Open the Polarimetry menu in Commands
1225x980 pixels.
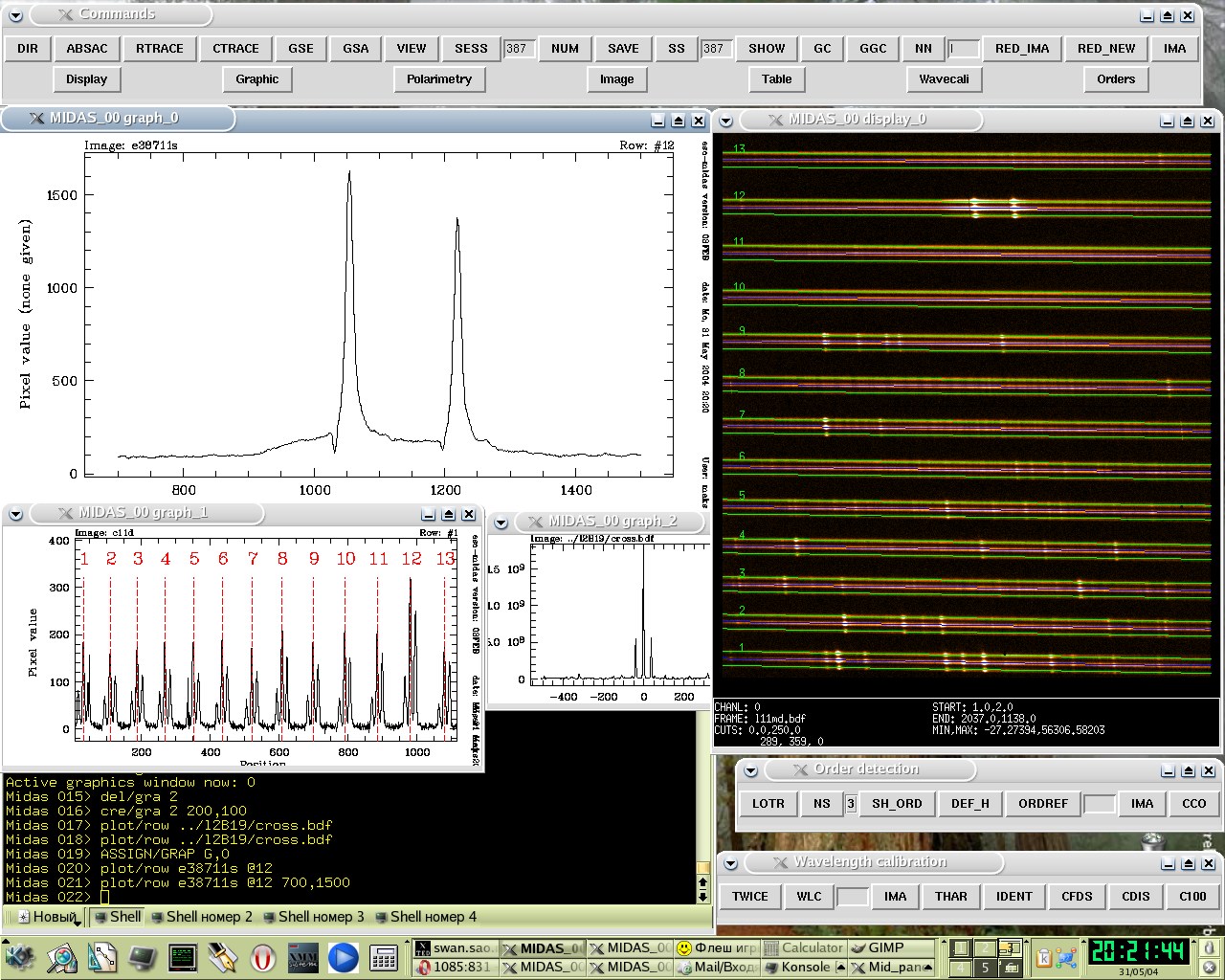(x=439, y=79)
